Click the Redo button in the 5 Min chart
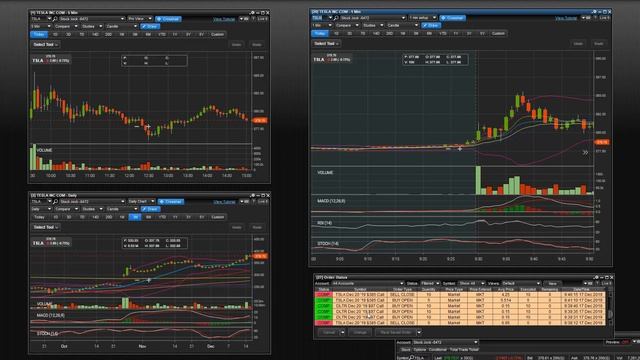Screen dimensions: 640x360 click(x=256, y=44)
